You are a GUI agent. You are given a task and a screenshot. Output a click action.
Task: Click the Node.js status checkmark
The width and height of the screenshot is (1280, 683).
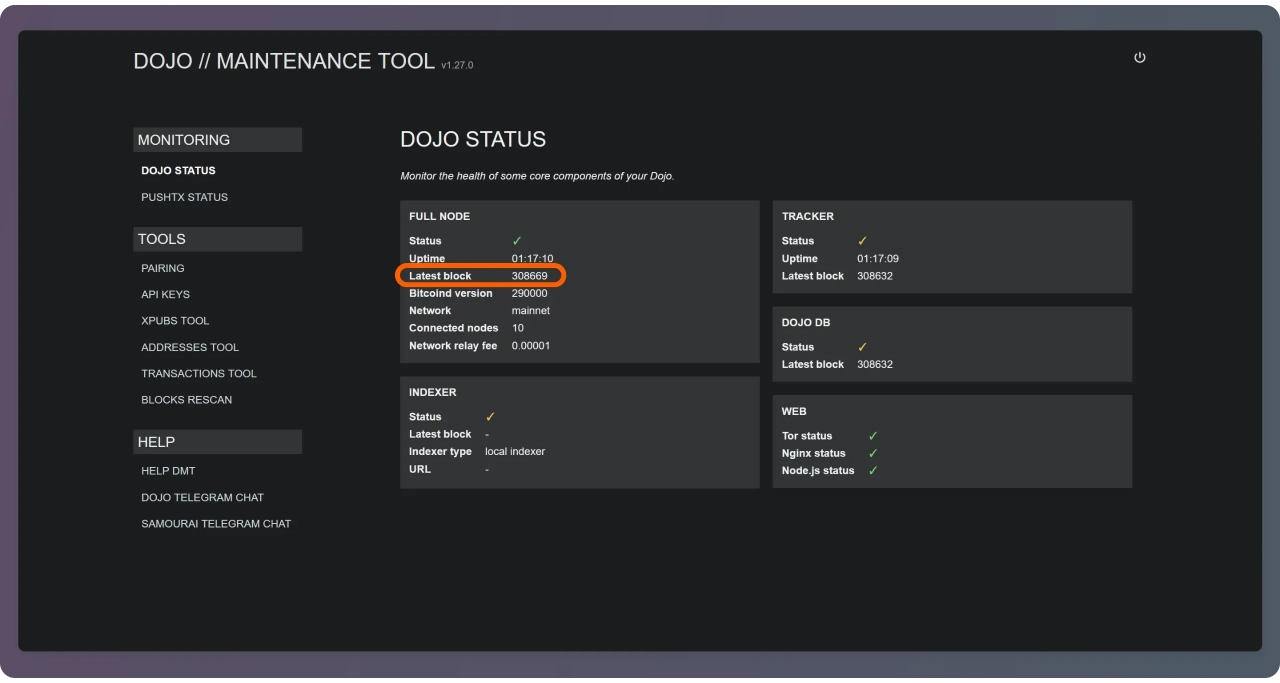pos(873,471)
